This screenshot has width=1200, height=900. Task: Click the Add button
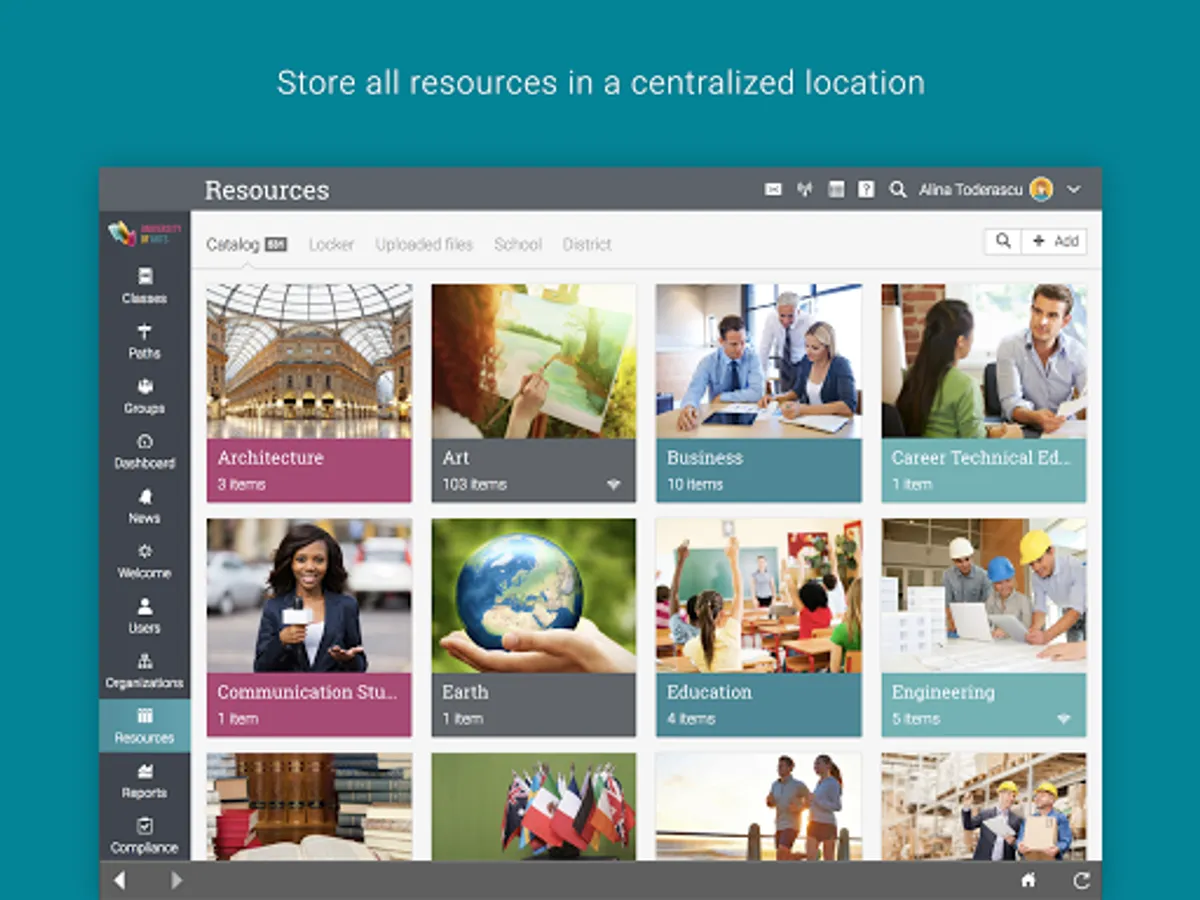click(1055, 241)
